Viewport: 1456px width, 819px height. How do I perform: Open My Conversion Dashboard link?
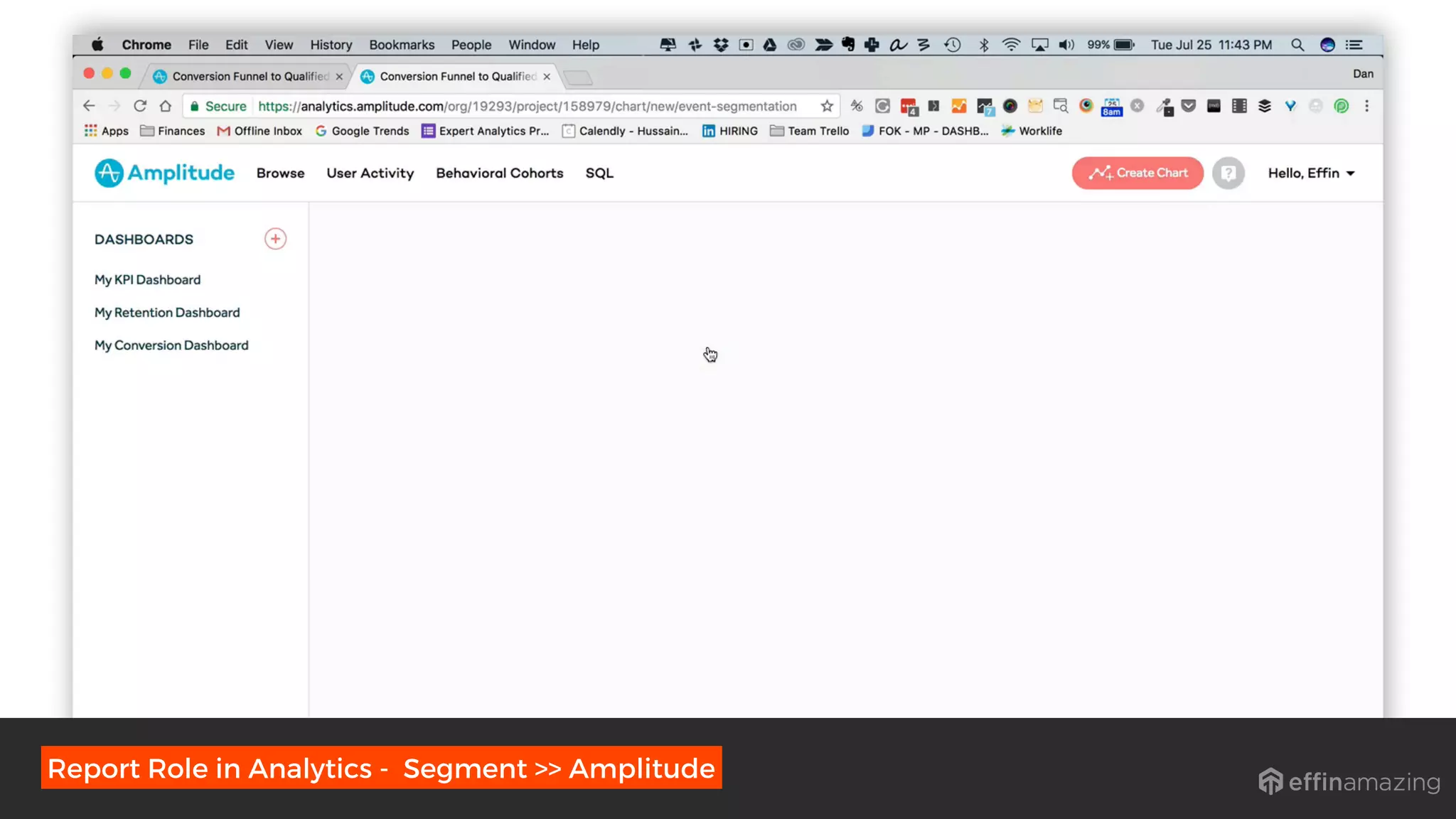pos(171,345)
